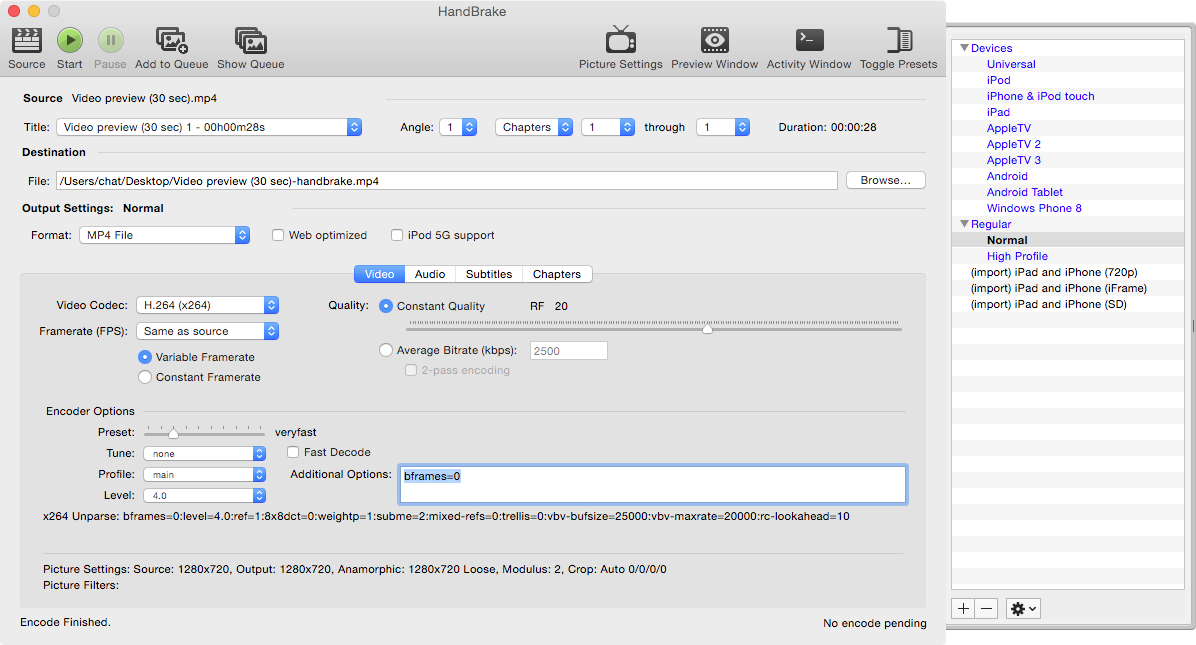
Task: Show the Activity Window log
Action: click(x=808, y=41)
